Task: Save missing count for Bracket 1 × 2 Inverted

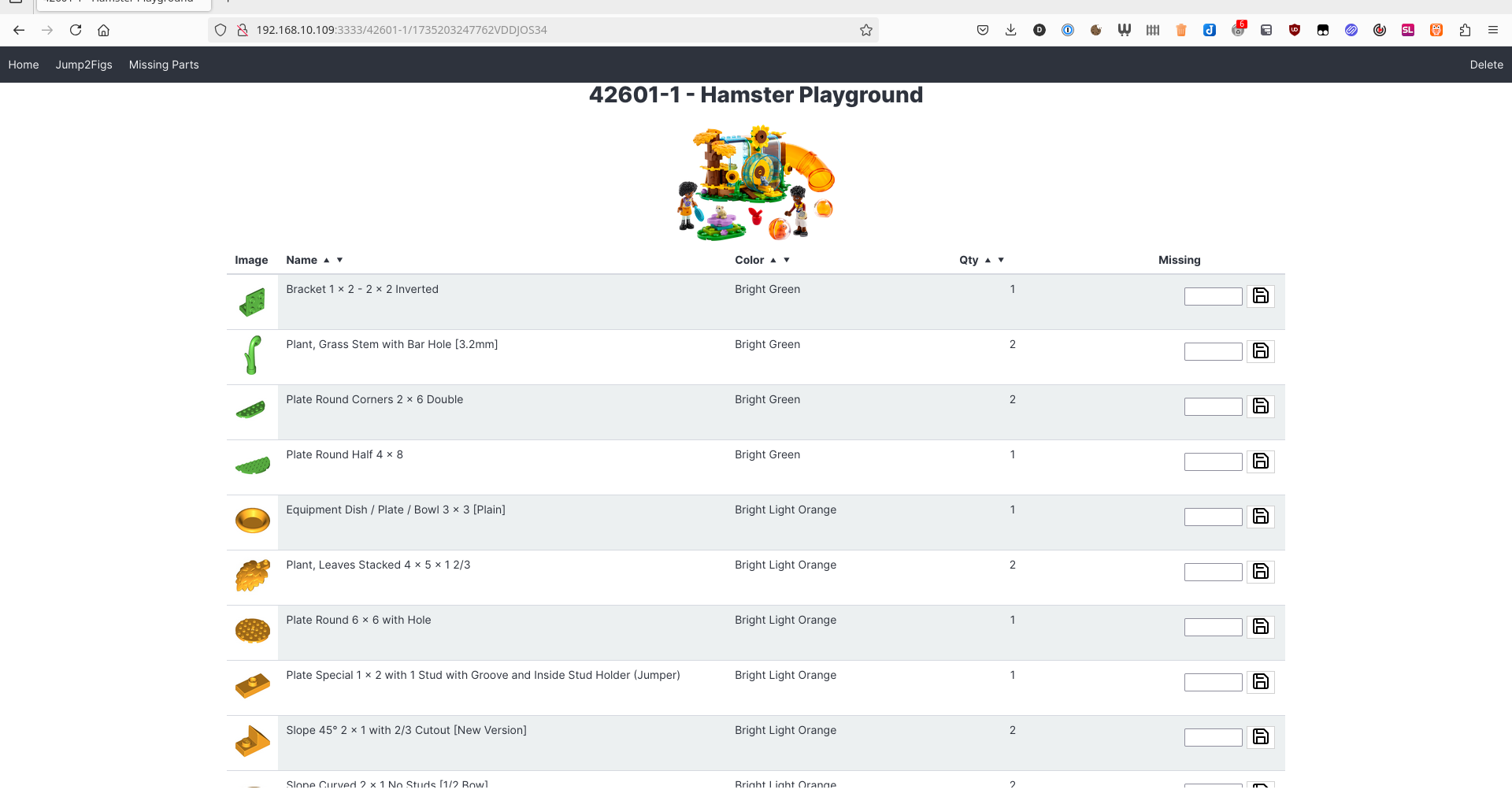Action: point(1260,296)
